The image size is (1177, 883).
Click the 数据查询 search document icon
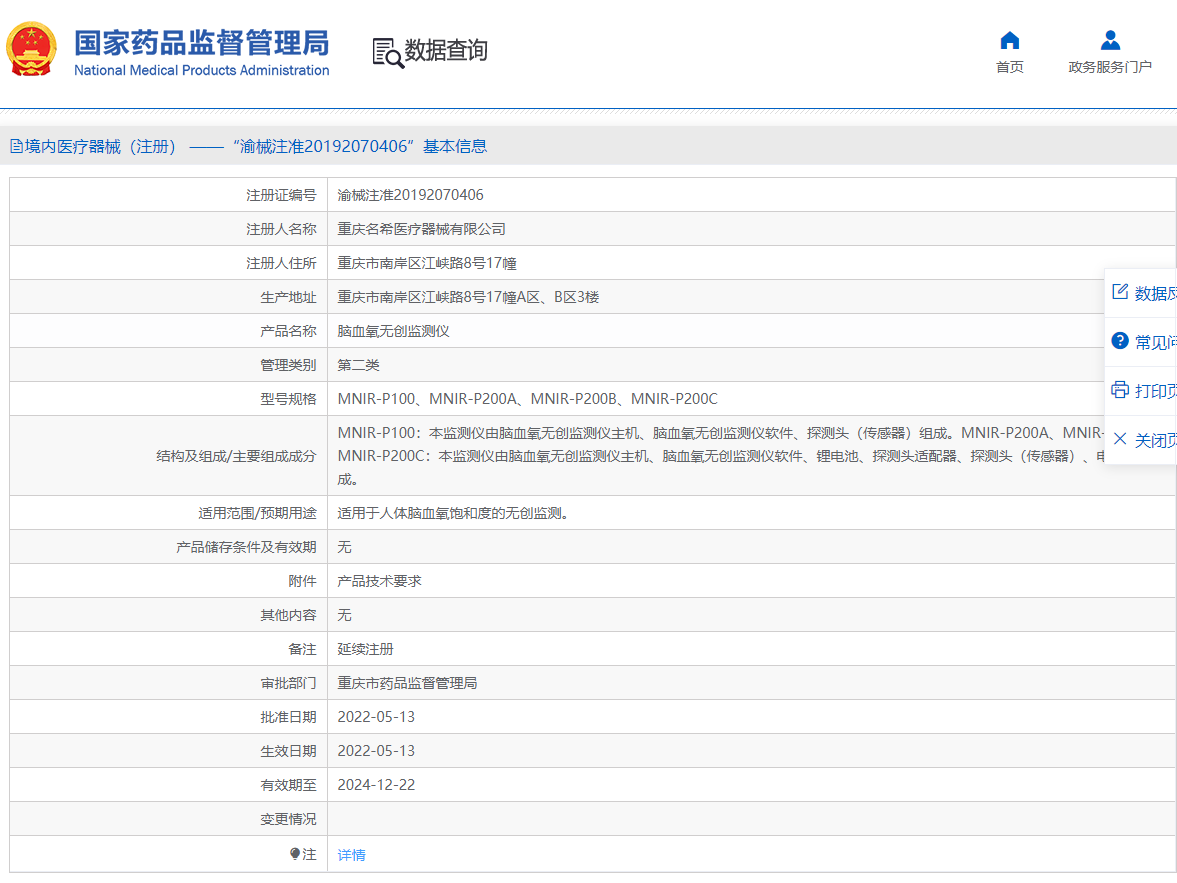[388, 53]
